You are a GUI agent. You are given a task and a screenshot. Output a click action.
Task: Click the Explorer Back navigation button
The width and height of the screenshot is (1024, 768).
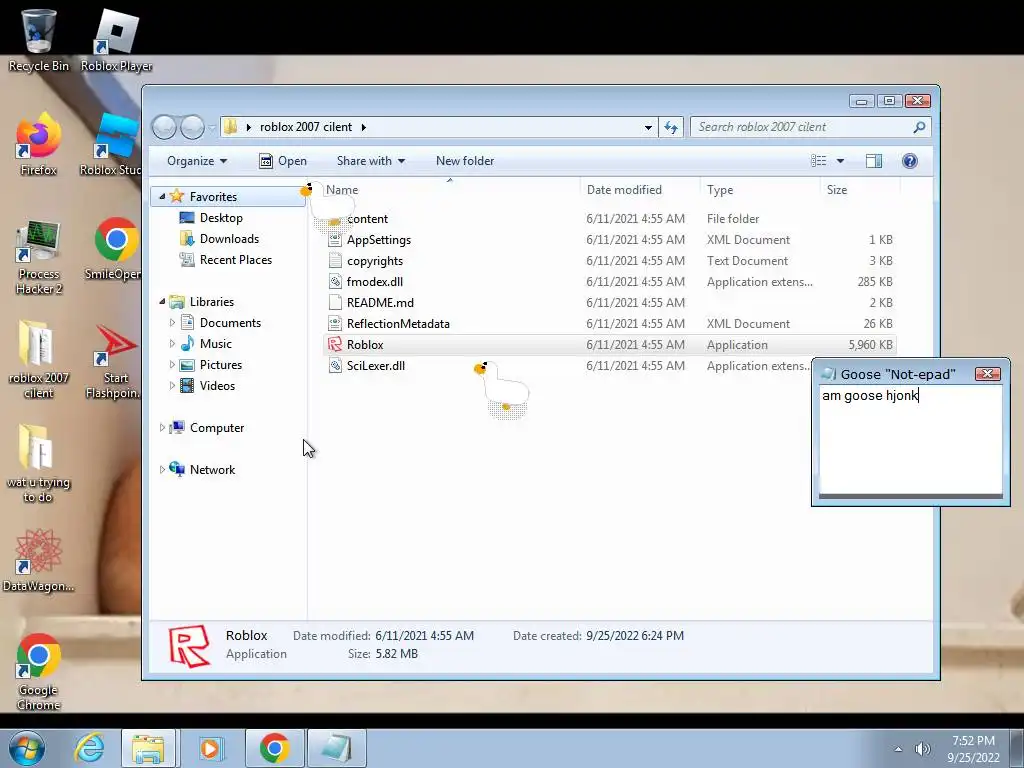(165, 127)
